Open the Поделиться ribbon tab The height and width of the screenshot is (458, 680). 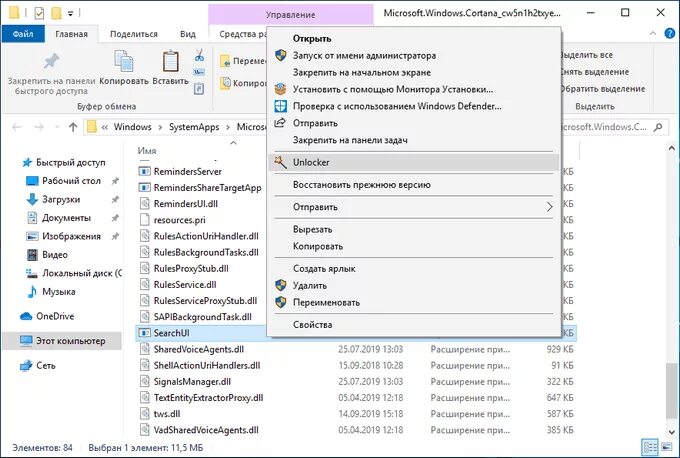click(x=134, y=34)
